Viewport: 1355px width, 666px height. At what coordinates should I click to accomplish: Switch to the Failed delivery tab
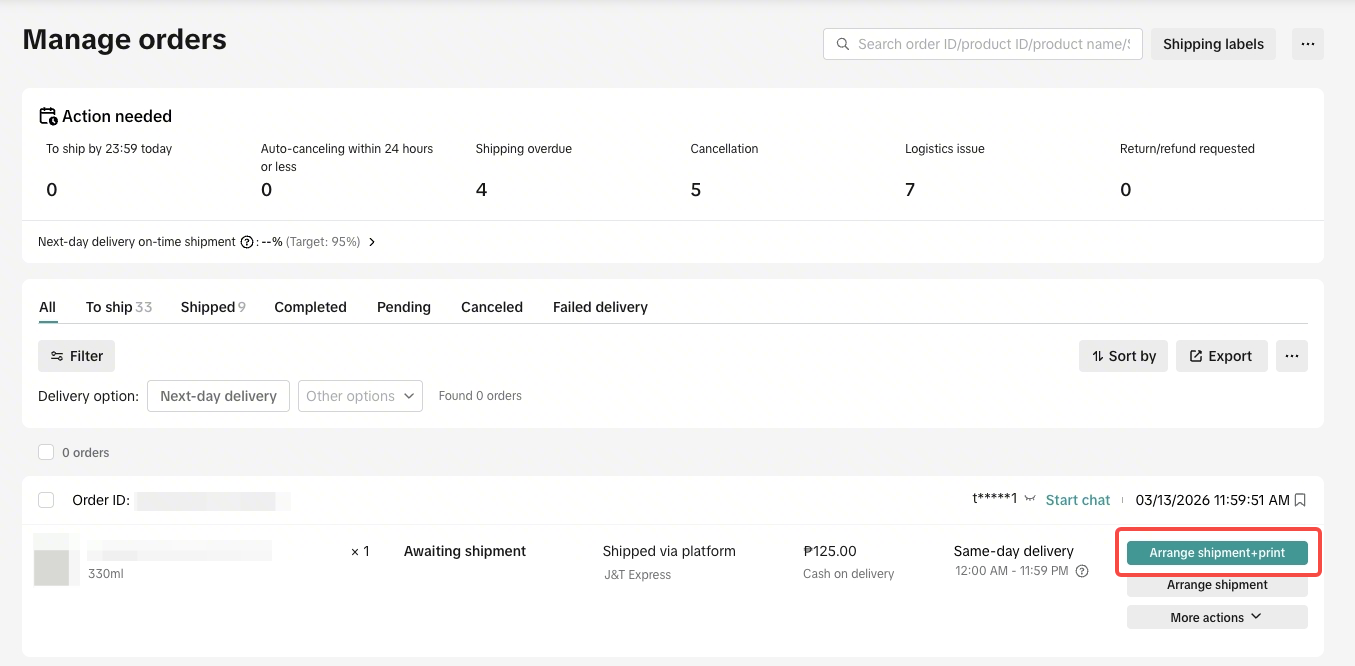click(x=600, y=307)
